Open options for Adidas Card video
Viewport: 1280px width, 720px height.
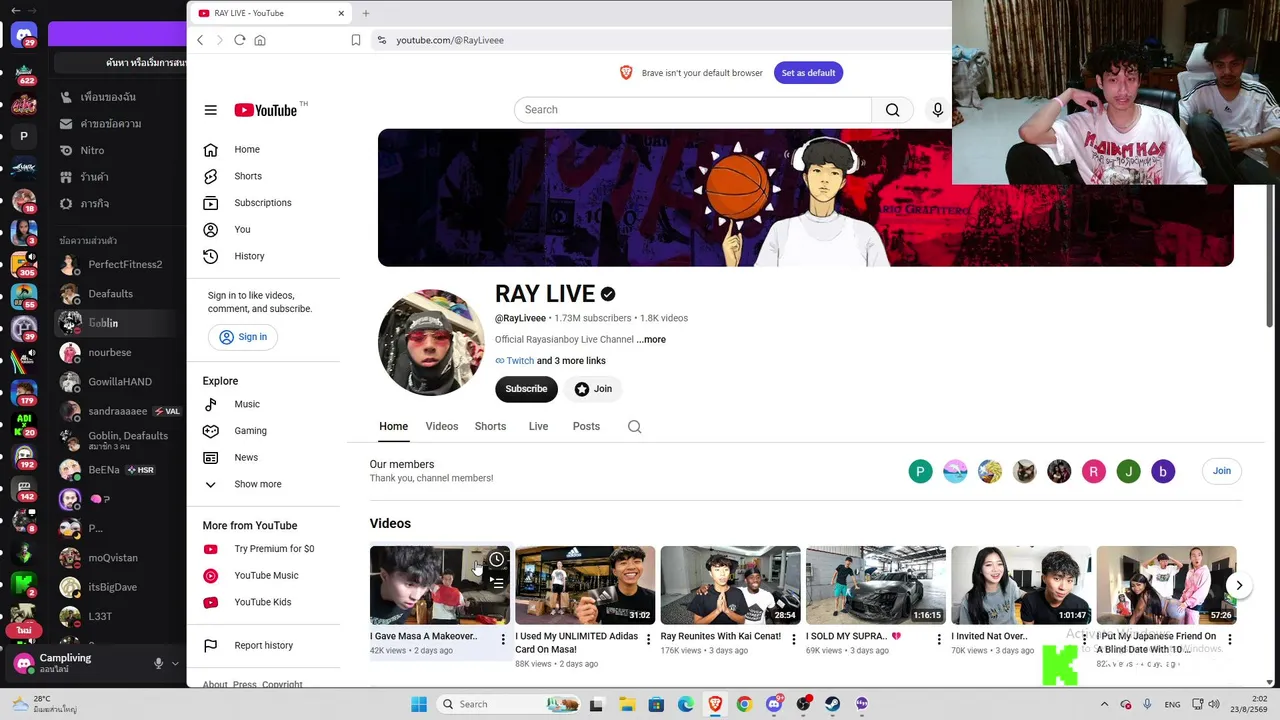pyautogui.click(x=648, y=639)
